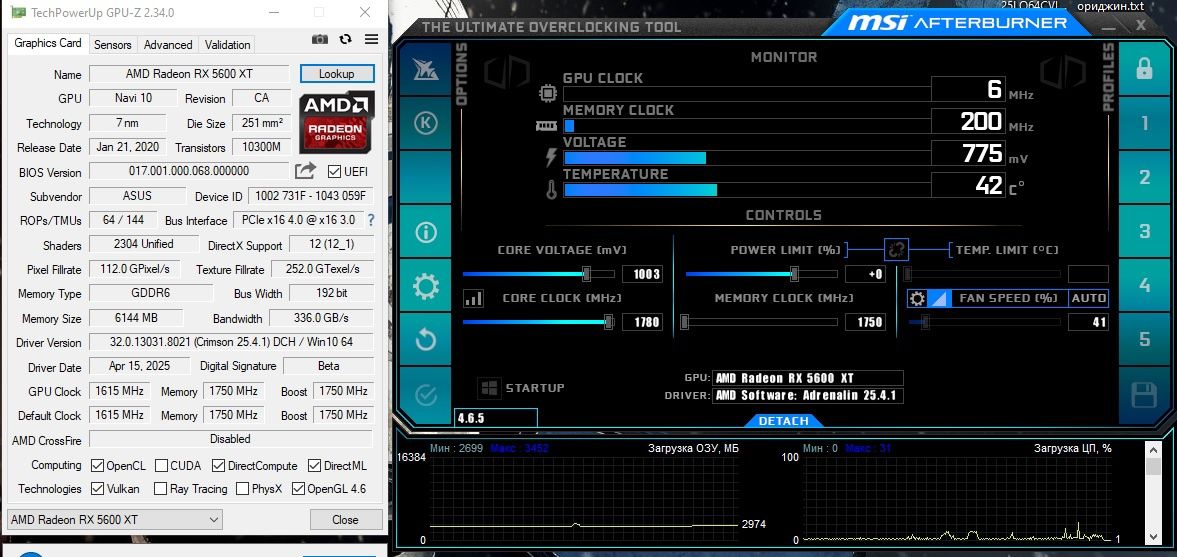Image resolution: width=1177 pixels, height=557 pixels.
Task: Toggle the UEFI checkbox
Action: tap(334, 171)
